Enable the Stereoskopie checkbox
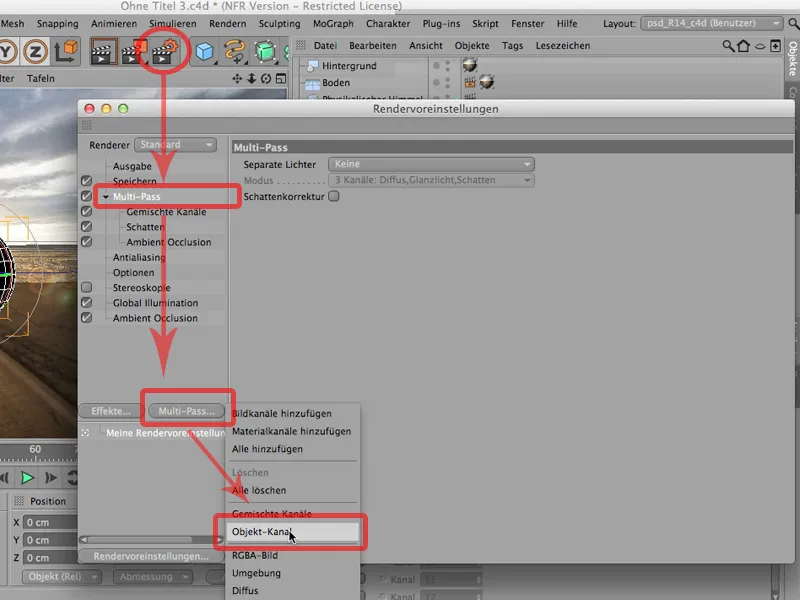 click(x=87, y=287)
